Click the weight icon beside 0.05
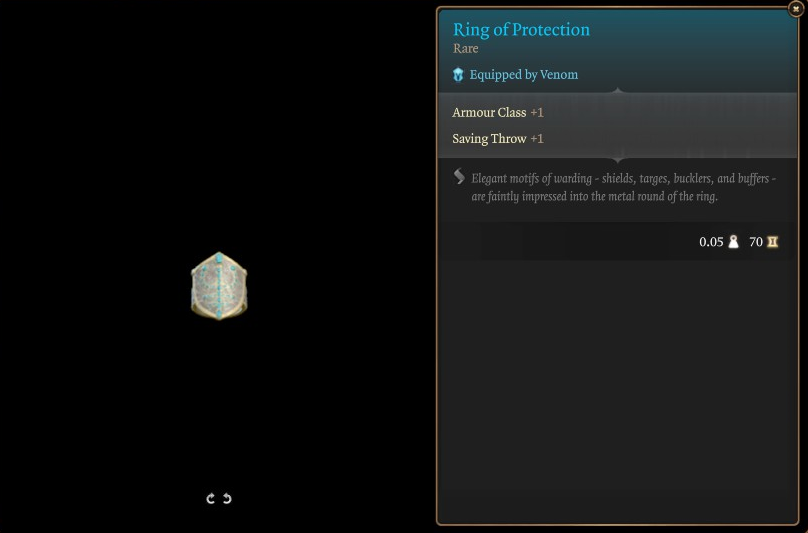Viewport: 808px width, 533px height. coord(733,242)
